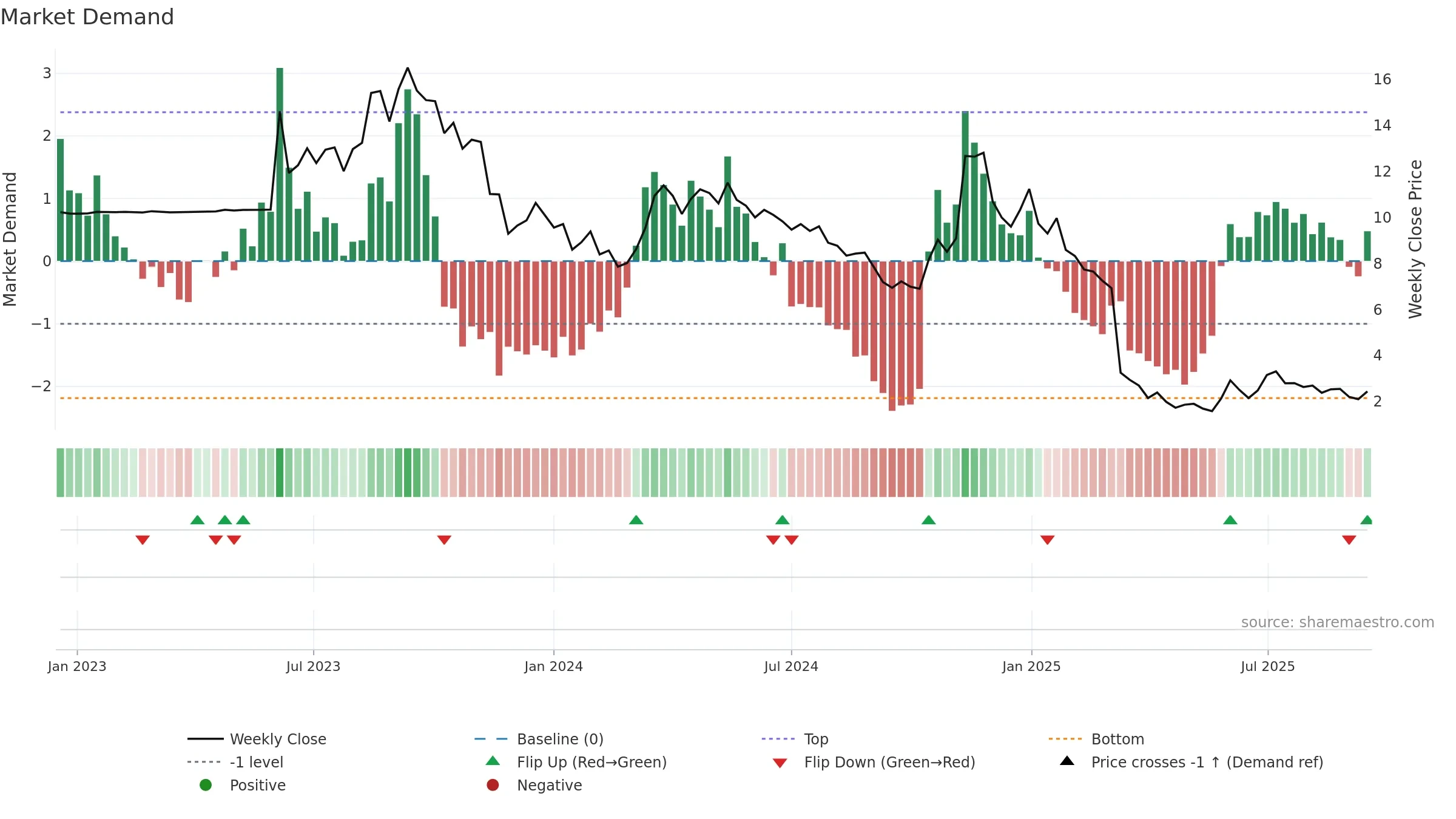The image size is (1456, 819).
Task: Click the earliest green flip-up triangle in 2023
Action: tap(197, 520)
